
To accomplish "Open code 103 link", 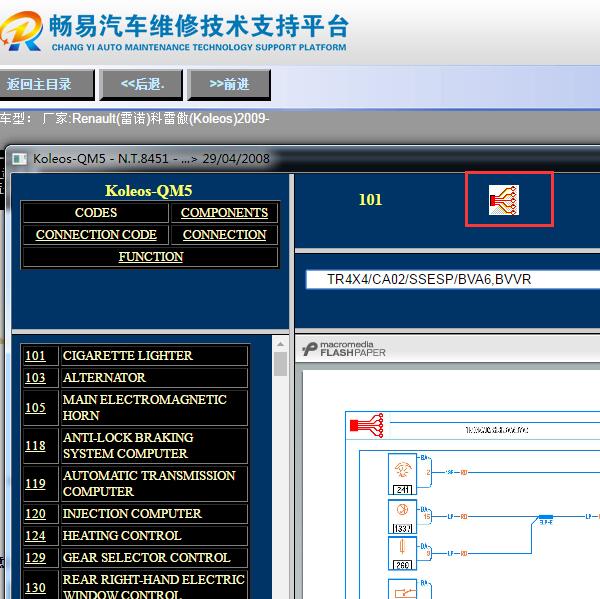I will 35,377.
